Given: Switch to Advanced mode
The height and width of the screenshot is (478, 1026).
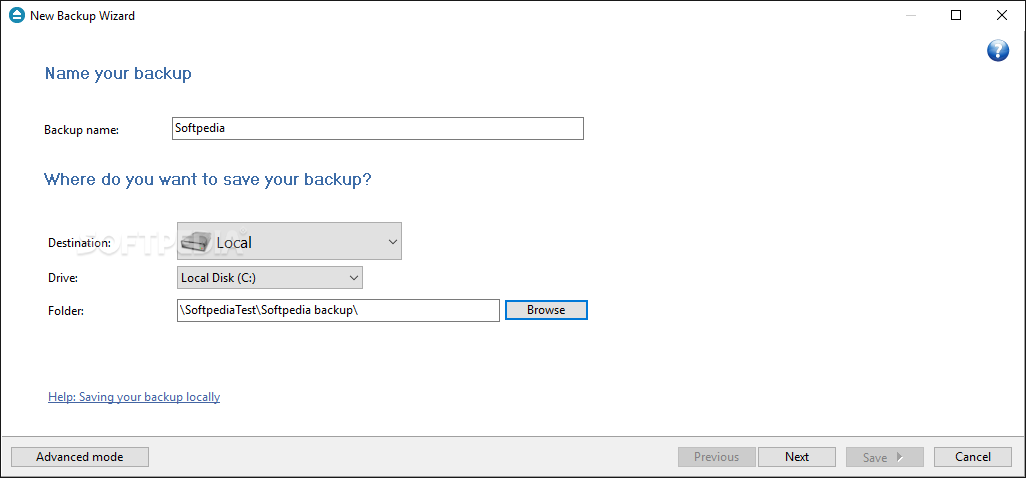Looking at the screenshot, I should click(80, 457).
